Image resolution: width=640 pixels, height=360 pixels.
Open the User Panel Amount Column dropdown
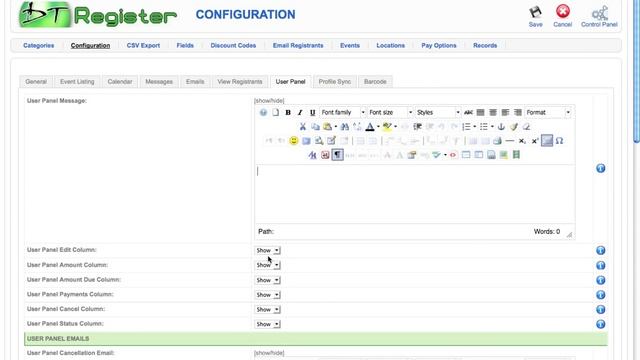click(x=267, y=265)
